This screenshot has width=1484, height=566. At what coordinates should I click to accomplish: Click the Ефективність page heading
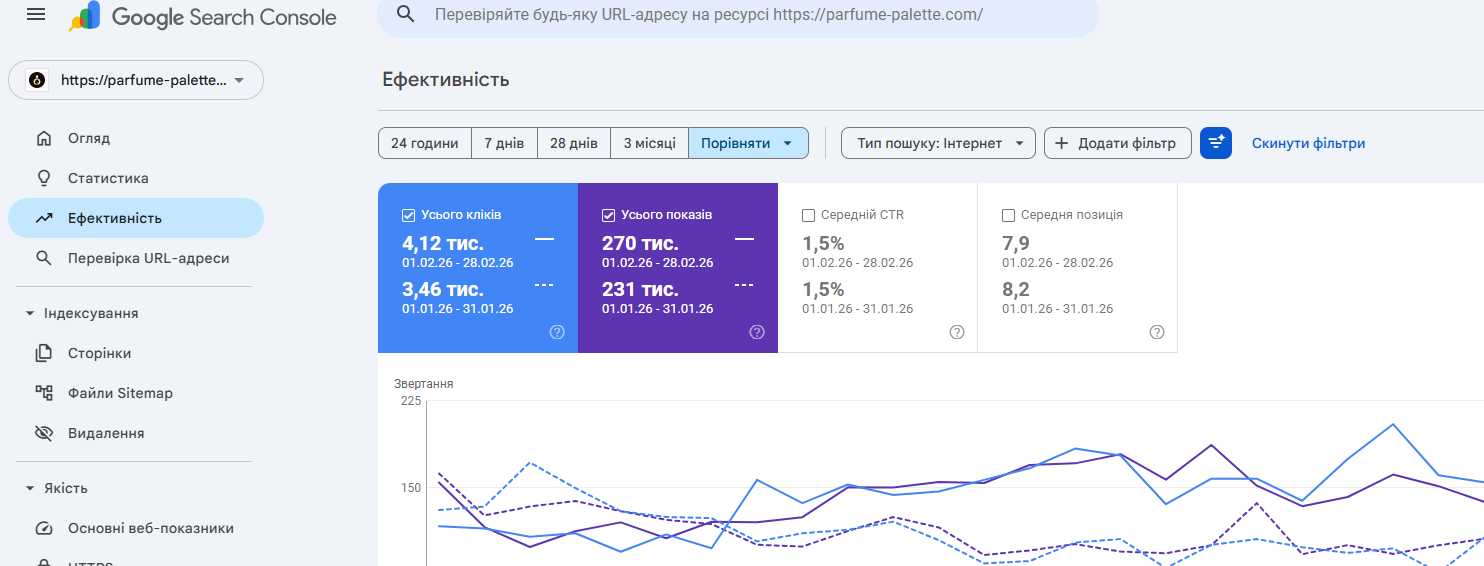(x=446, y=80)
